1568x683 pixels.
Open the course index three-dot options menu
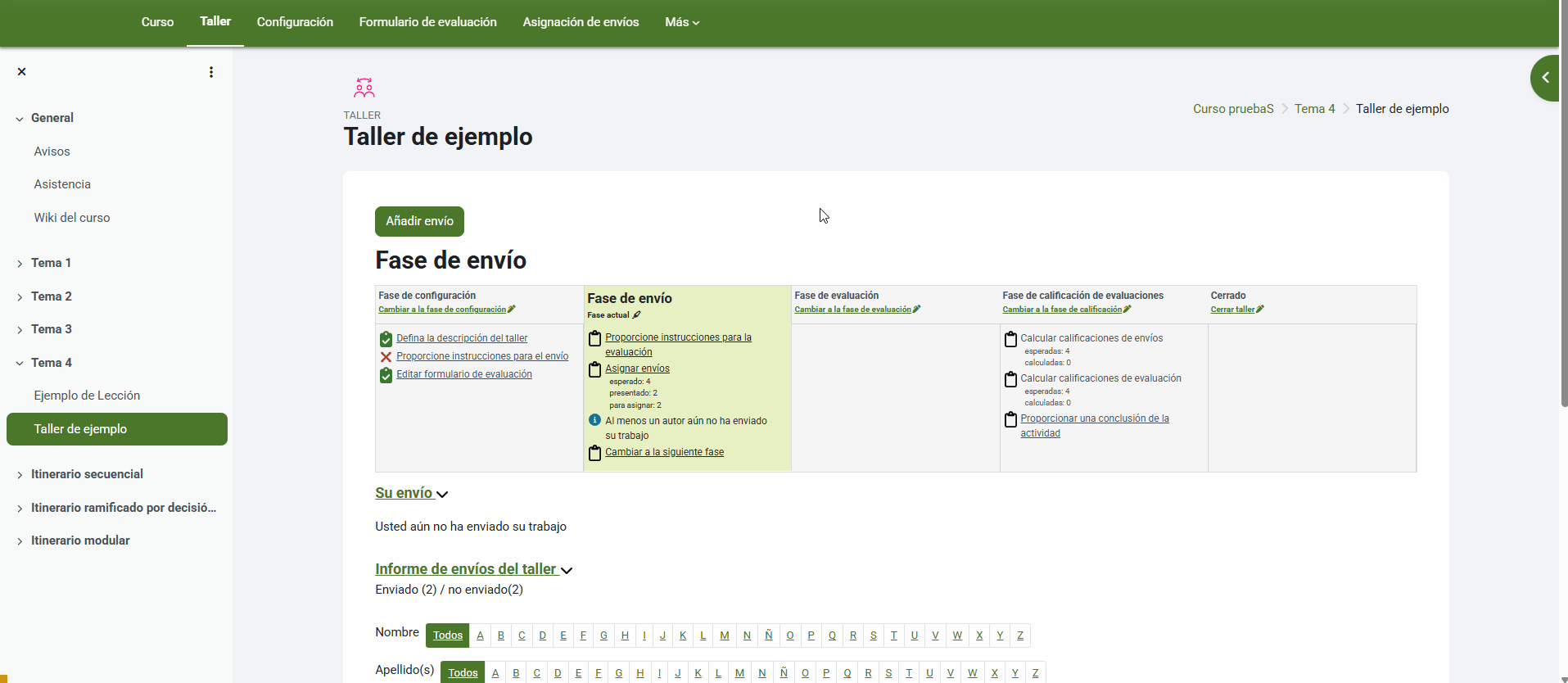click(211, 72)
